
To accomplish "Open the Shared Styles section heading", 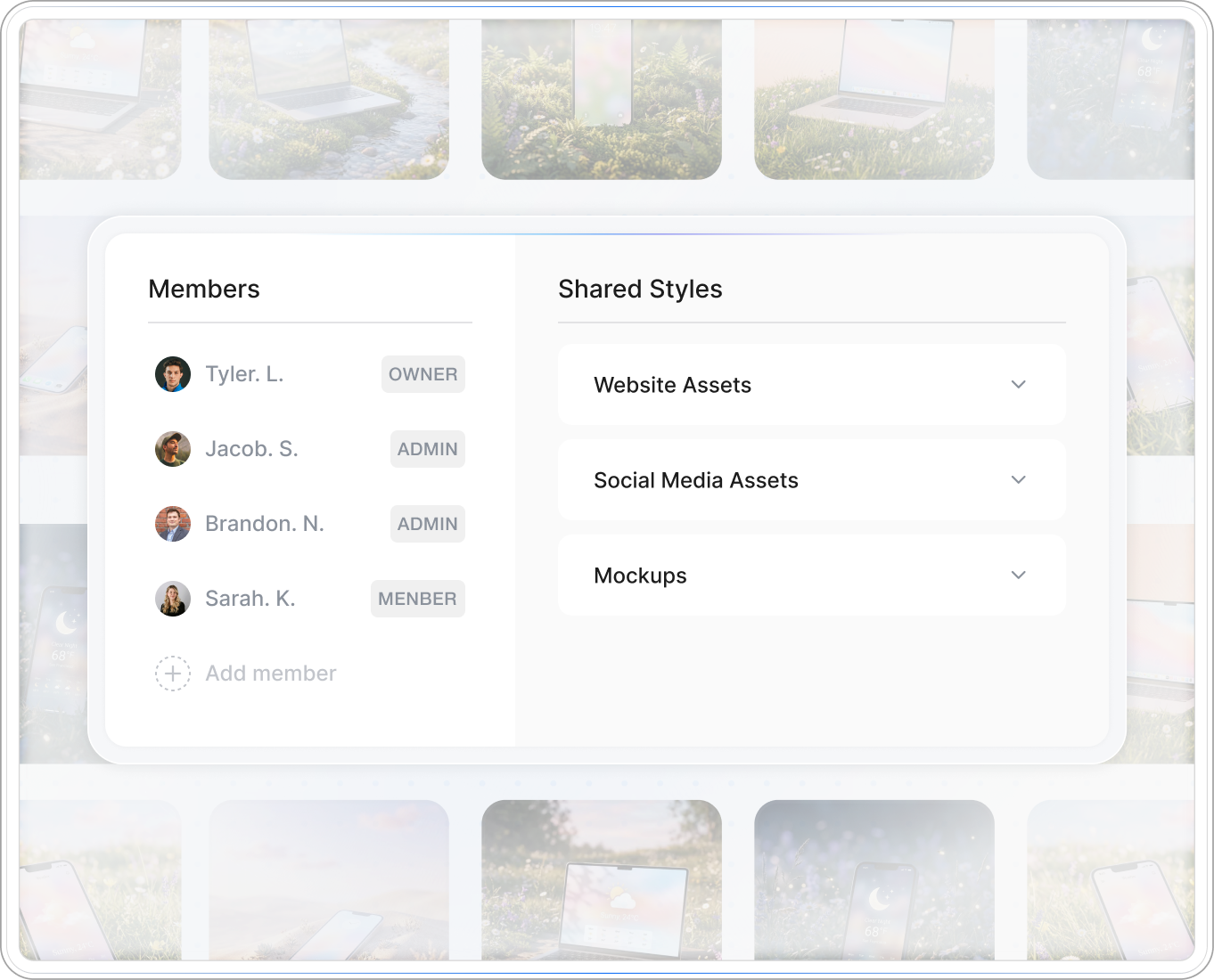I will pos(640,289).
